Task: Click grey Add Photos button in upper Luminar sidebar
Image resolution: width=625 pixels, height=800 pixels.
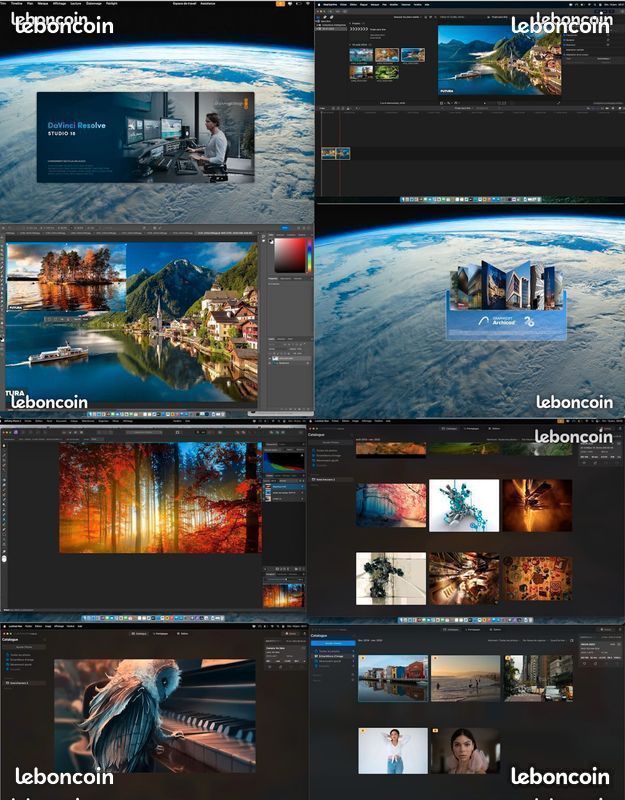Action: [331, 442]
